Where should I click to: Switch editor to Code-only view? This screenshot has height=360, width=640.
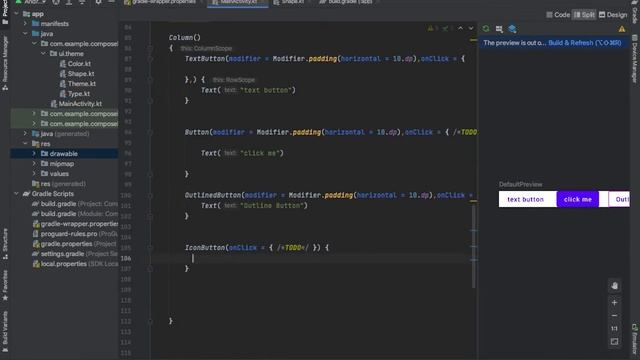pyautogui.click(x=558, y=15)
